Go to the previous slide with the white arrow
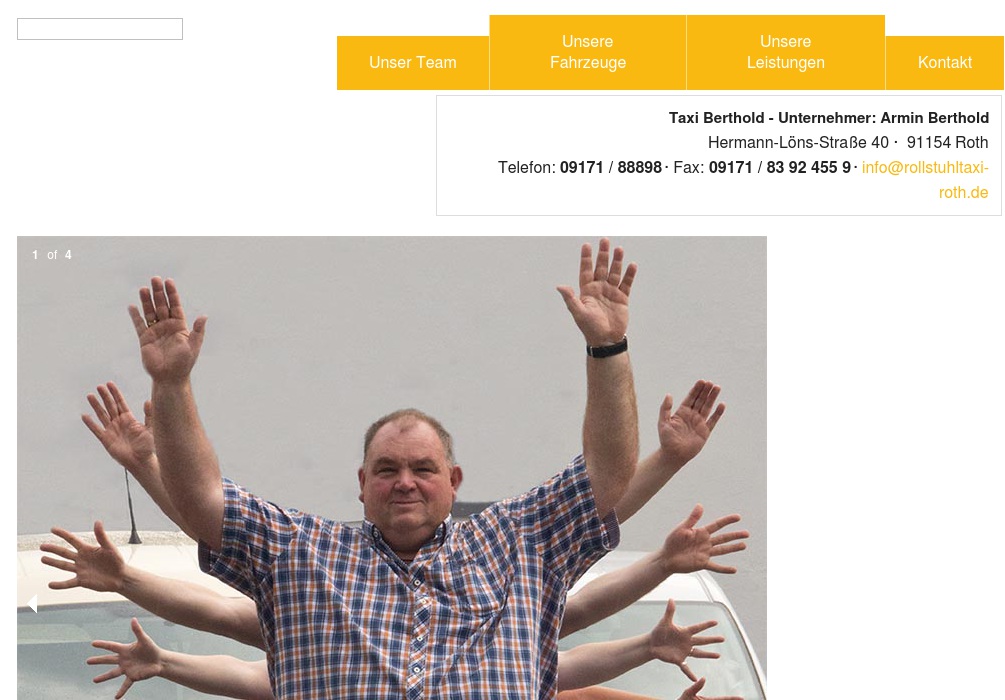Image resolution: width=1005 pixels, height=700 pixels. coord(33,603)
